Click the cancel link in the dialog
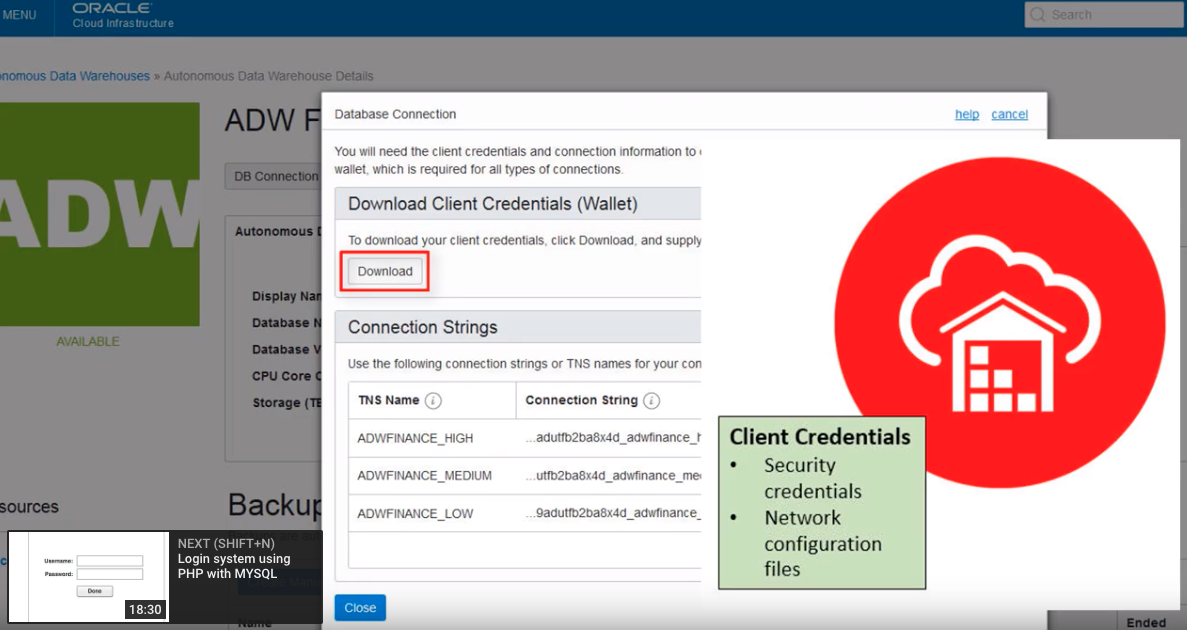 click(1009, 114)
